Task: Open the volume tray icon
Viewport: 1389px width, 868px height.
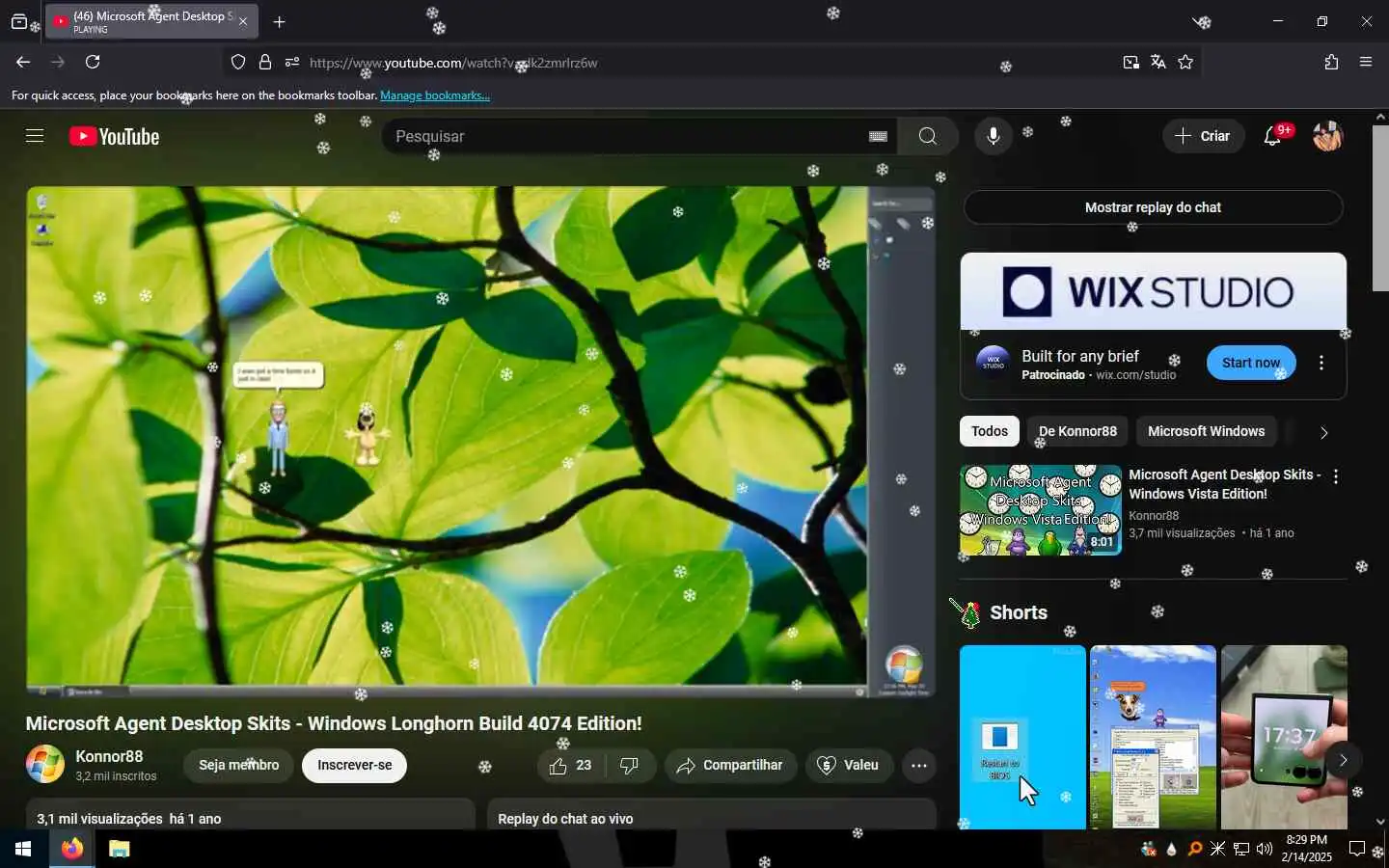Action: (1265, 849)
